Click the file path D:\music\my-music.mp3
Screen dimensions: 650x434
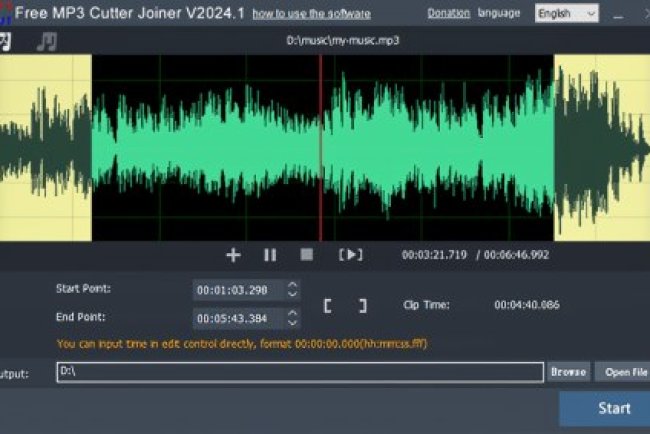[x=343, y=41]
